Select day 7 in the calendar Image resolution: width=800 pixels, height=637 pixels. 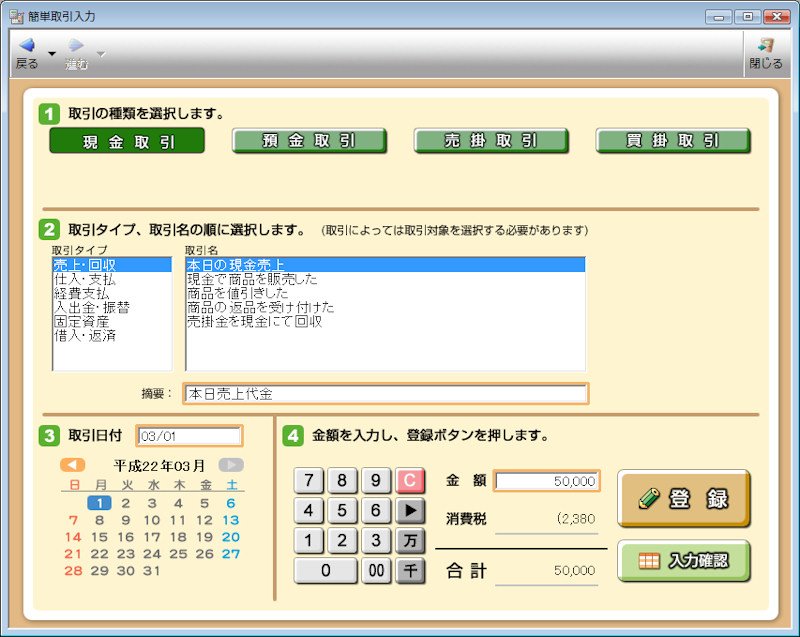tap(73, 520)
